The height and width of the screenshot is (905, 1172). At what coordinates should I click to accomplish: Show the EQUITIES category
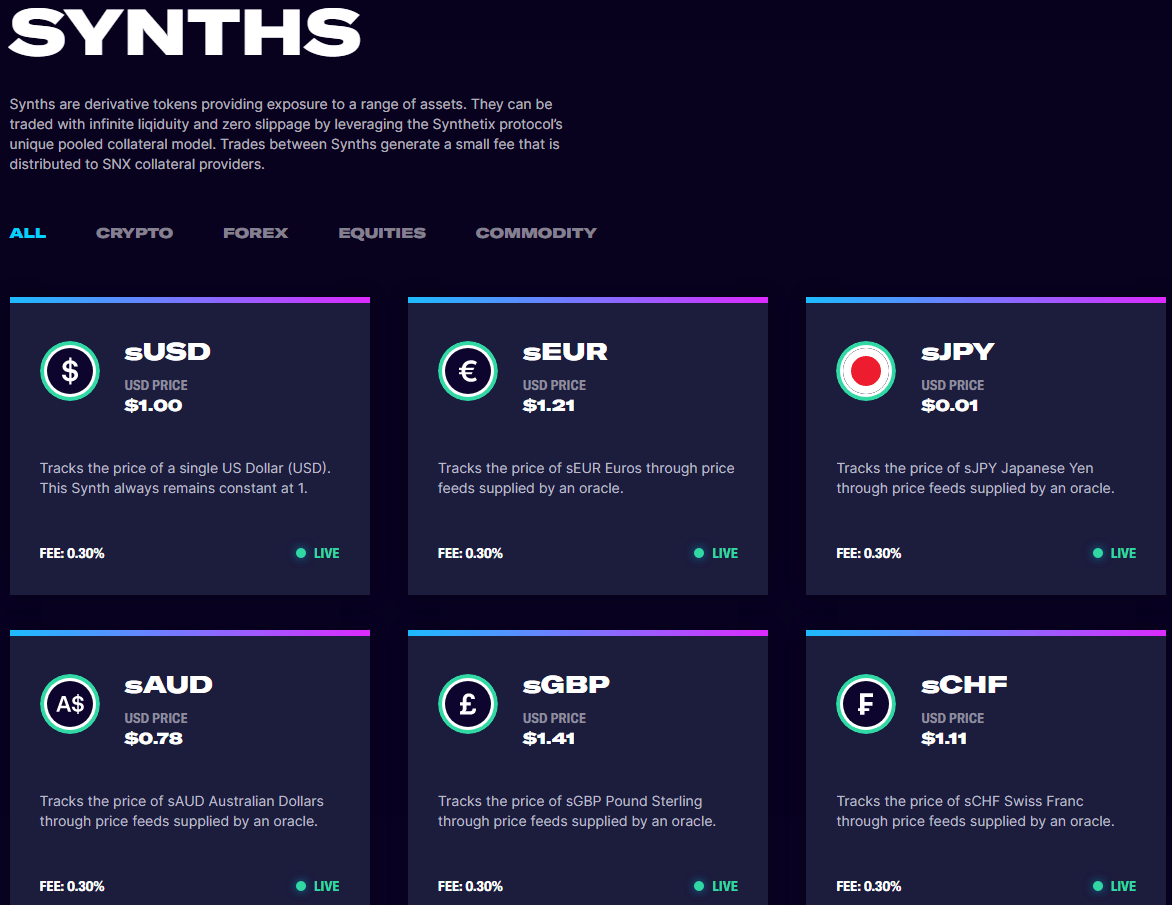point(382,233)
